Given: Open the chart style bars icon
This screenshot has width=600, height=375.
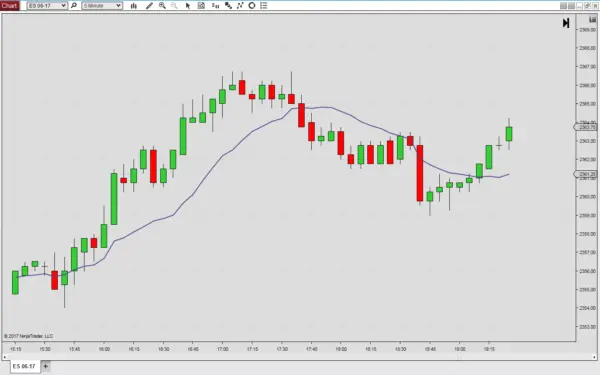Looking at the screenshot, I should coord(134,6).
